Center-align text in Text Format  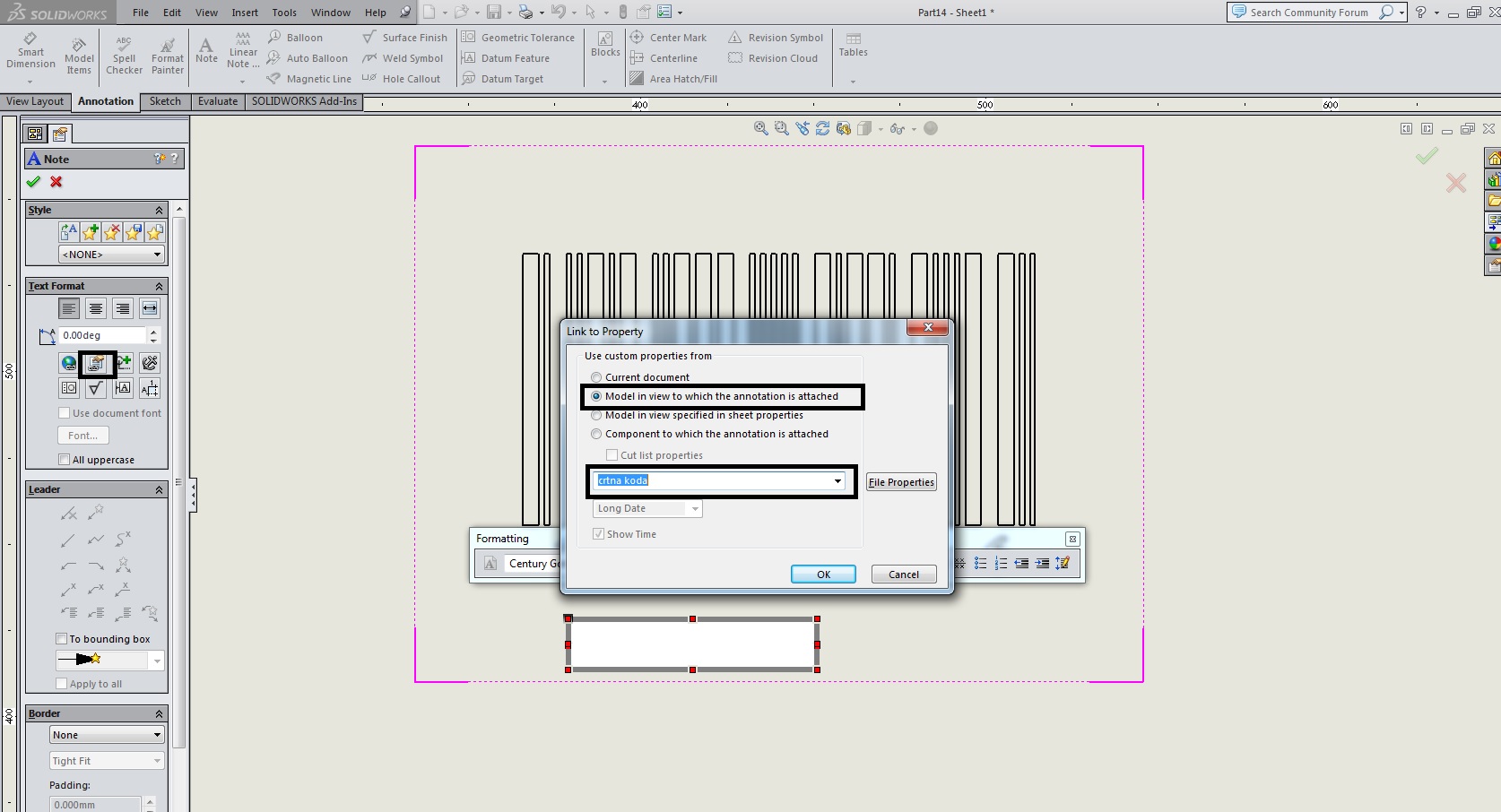click(x=96, y=308)
